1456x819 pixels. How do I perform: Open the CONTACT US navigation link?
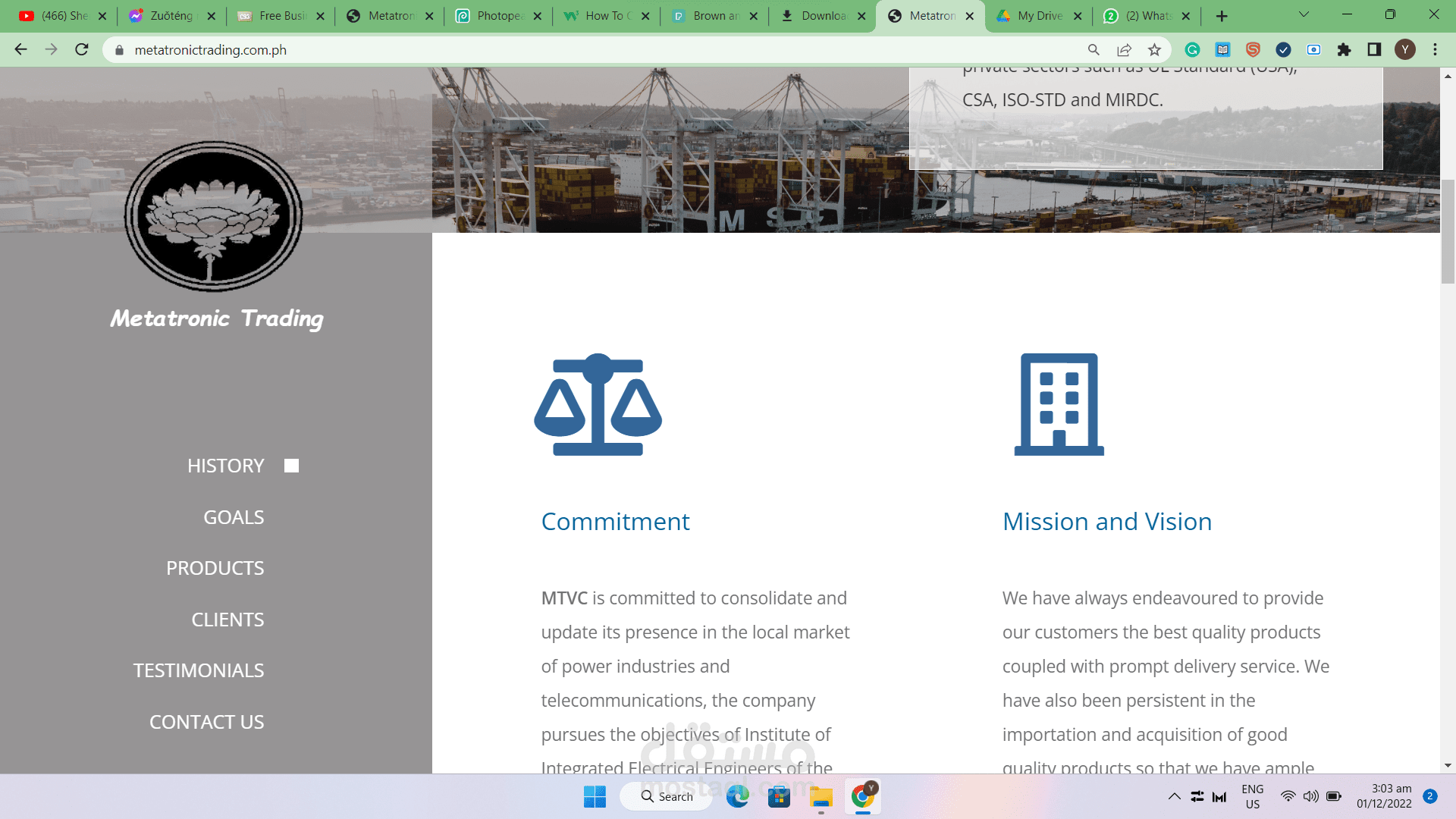click(206, 722)
